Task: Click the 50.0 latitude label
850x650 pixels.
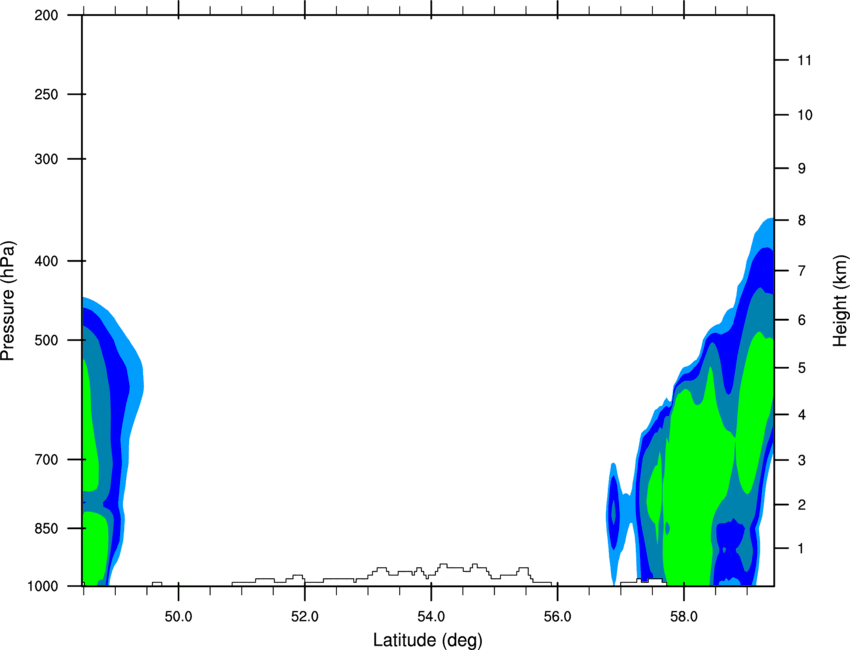Action: [178, 617]
